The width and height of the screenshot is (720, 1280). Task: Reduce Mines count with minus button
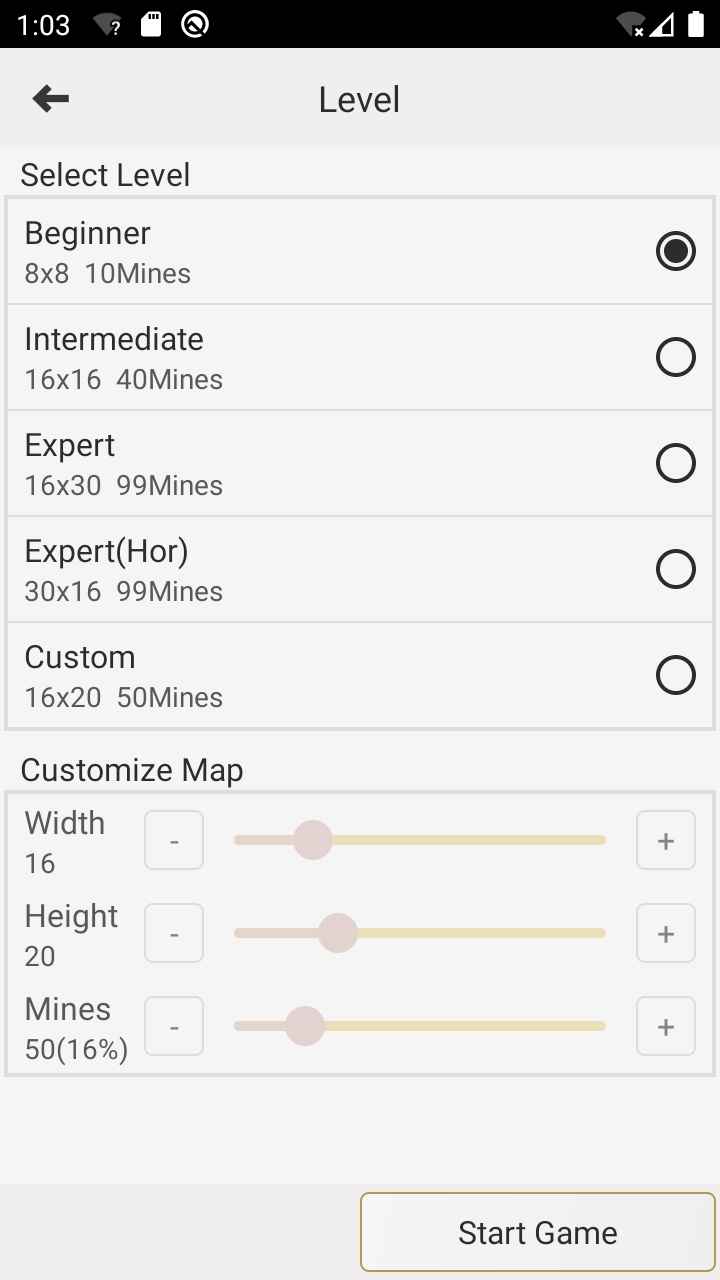click(174, 1027)
